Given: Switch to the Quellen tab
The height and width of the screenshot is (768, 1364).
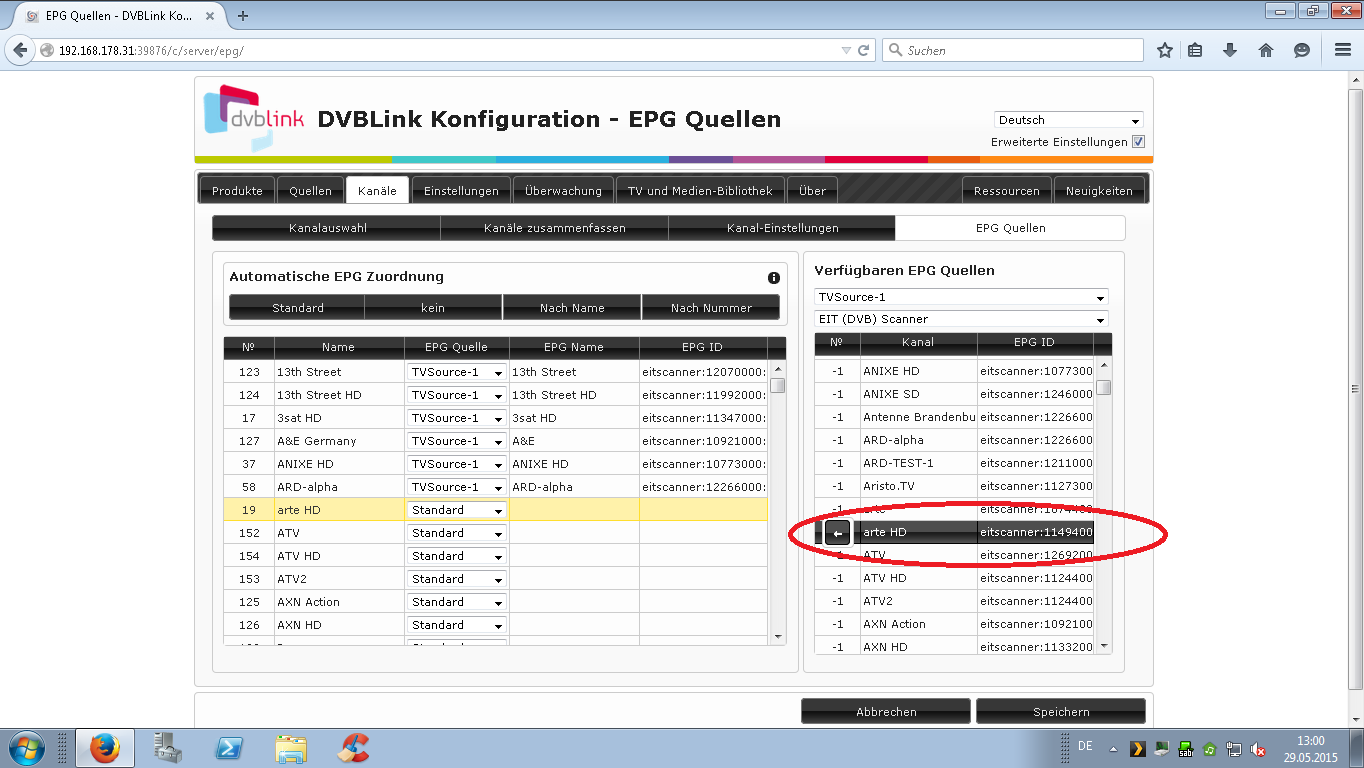Looking at the screenshot, I should click(x=310, y=190).
